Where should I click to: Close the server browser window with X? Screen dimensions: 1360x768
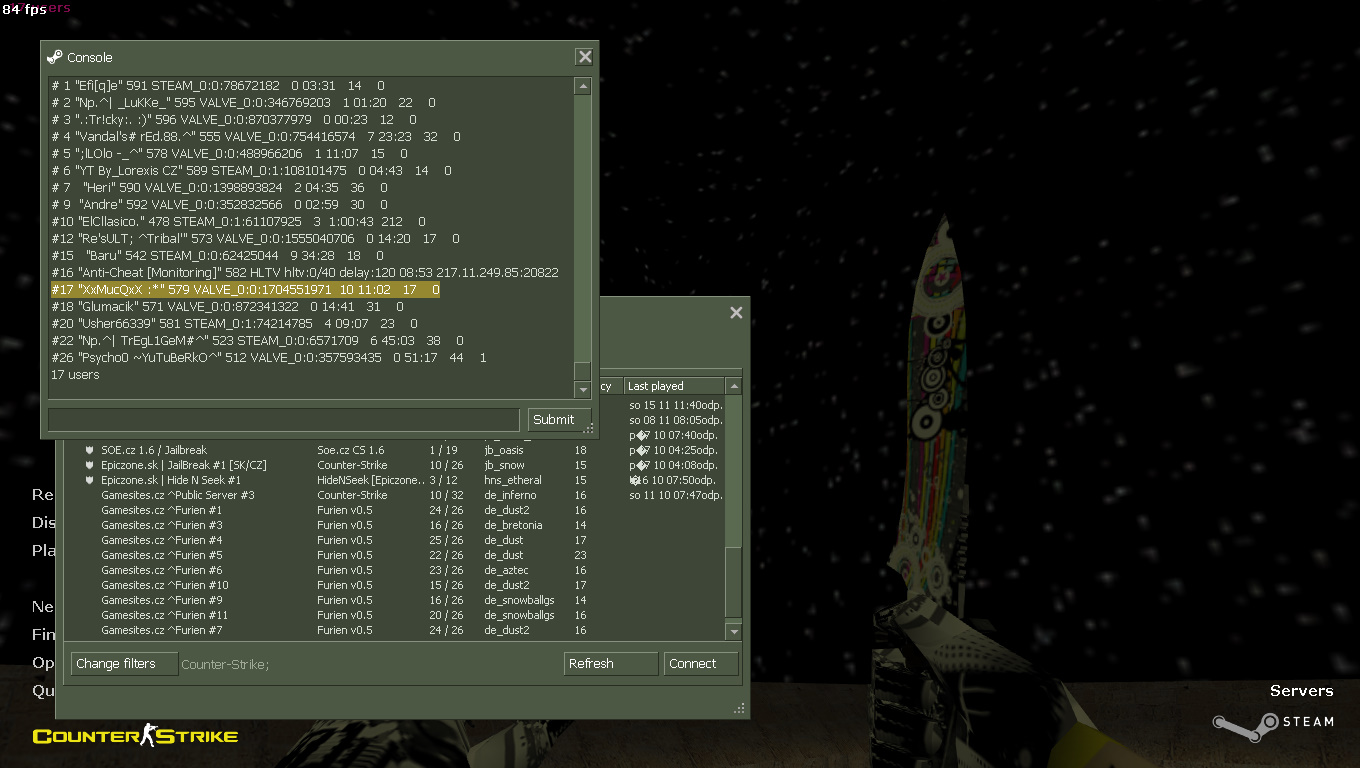736,313
